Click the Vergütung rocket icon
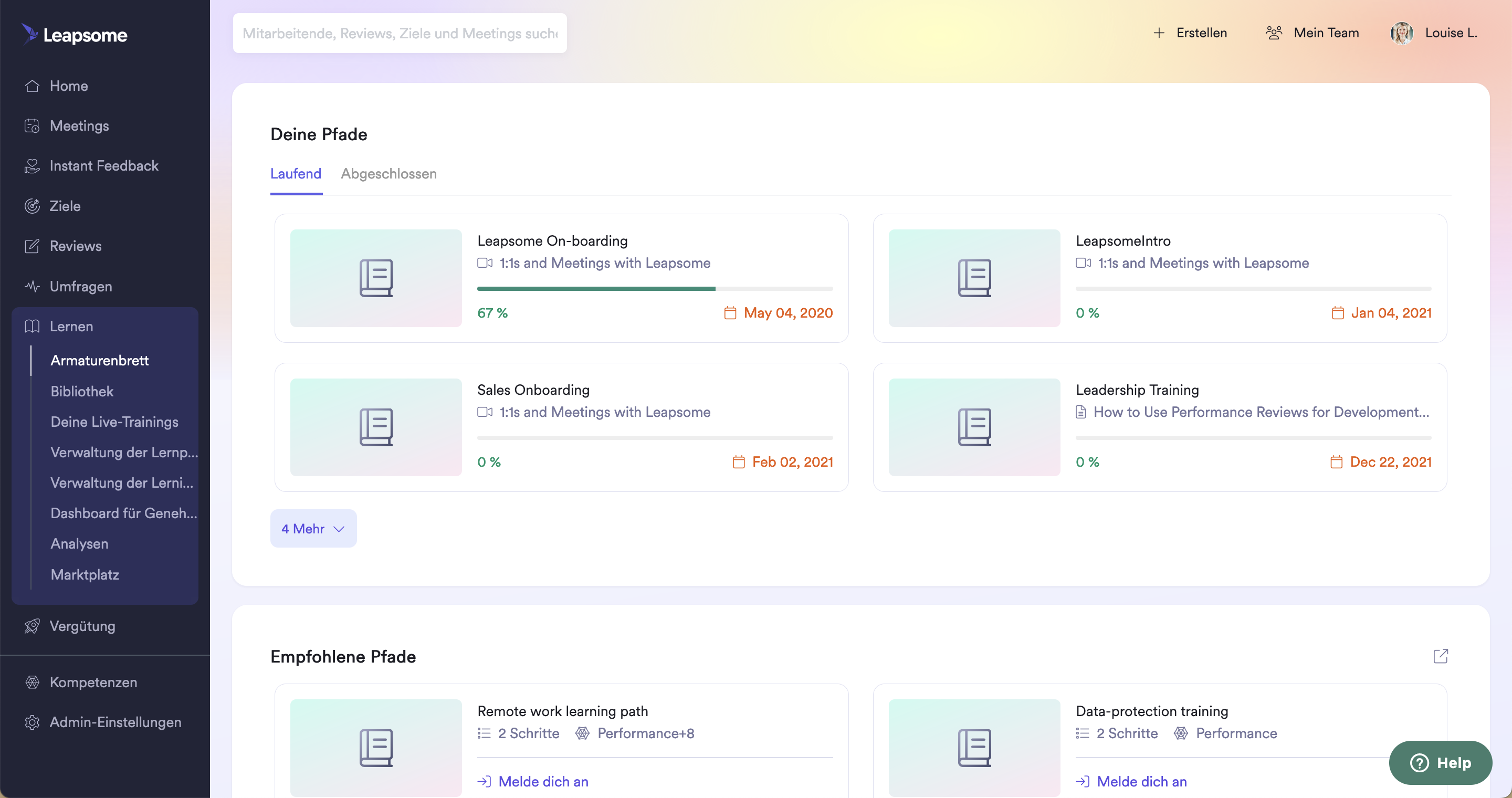 coord(32,626)
